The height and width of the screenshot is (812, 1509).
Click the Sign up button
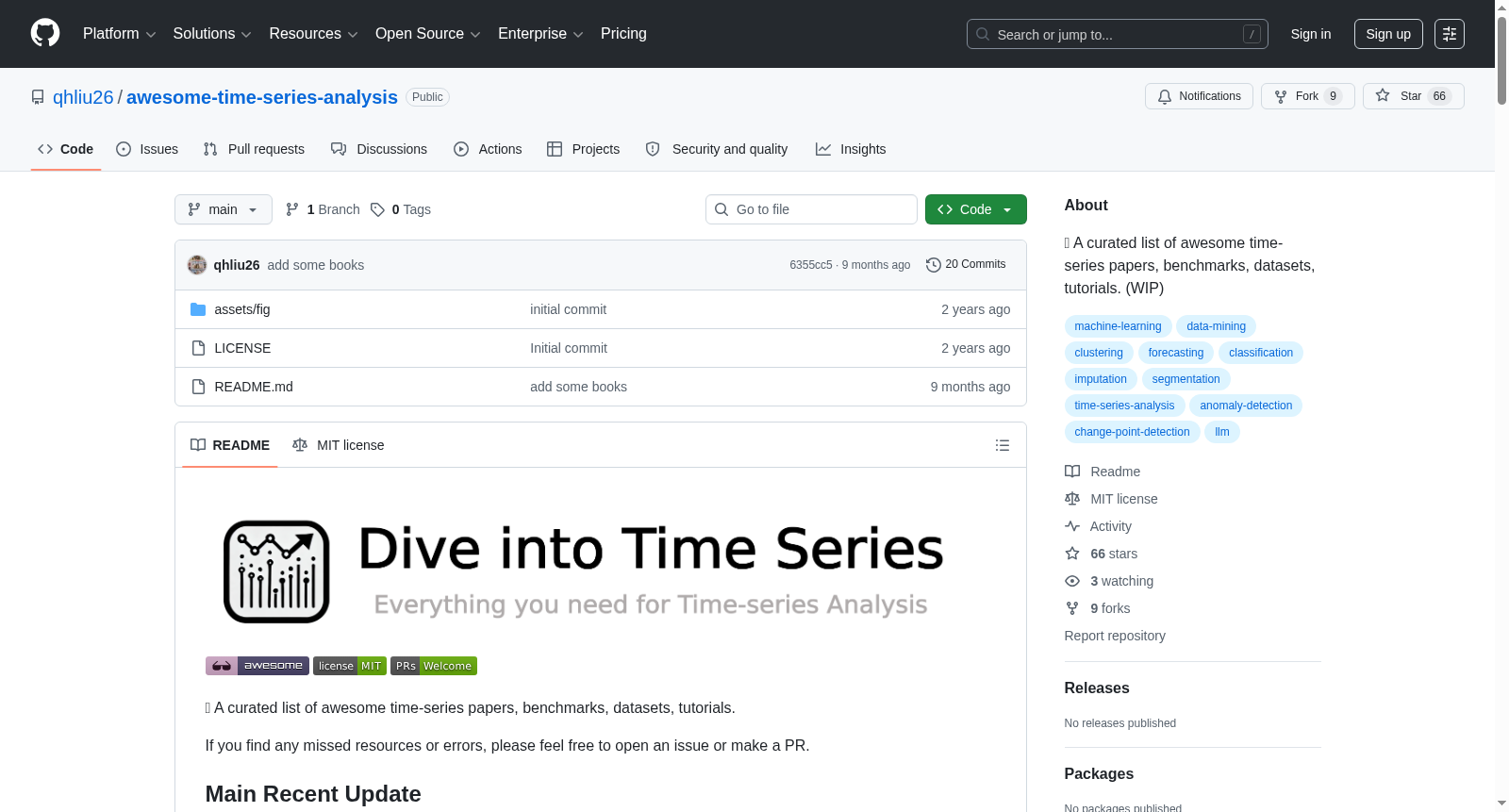[x=1388, y=34]
